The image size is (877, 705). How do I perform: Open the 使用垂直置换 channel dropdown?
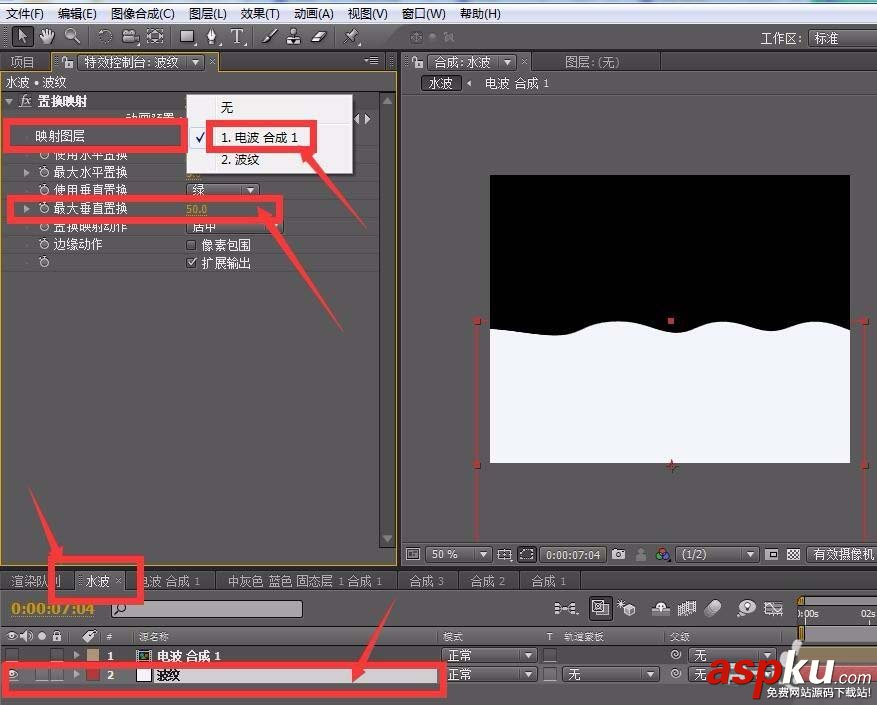[222, 190]
